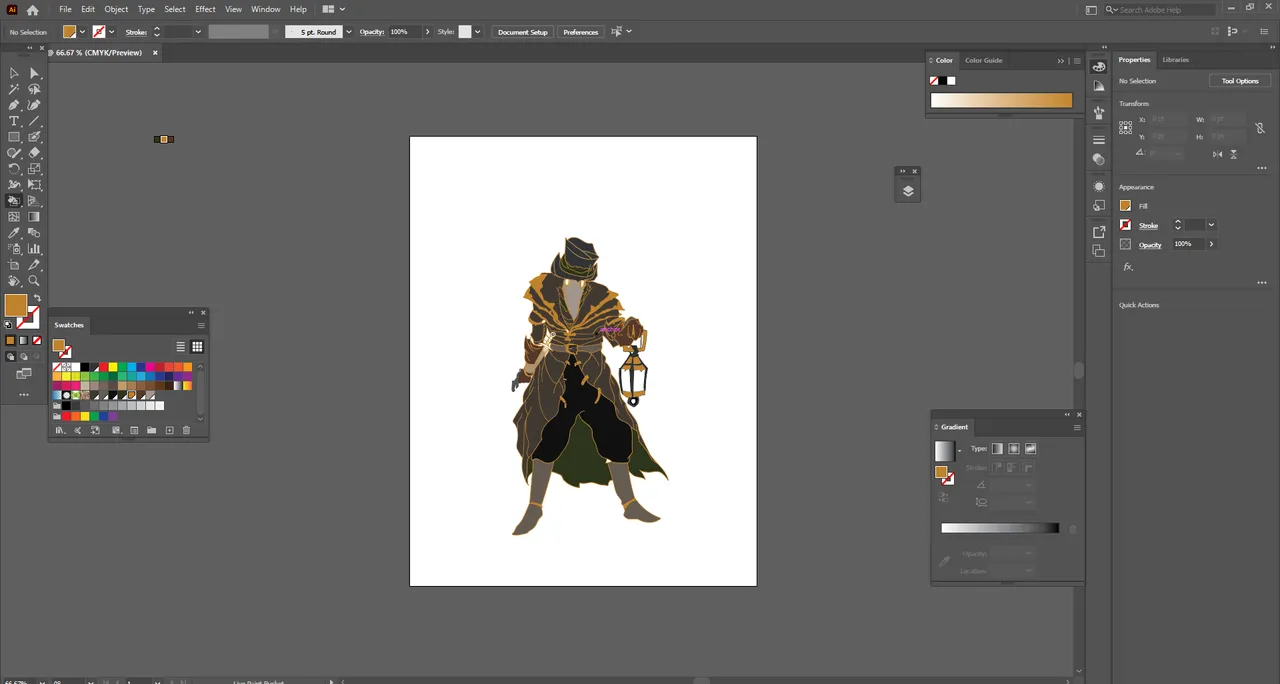Switch to the Libraries tab
Image resolution: width=1280 pixels, height=684 pixels.
(1176, 60)
